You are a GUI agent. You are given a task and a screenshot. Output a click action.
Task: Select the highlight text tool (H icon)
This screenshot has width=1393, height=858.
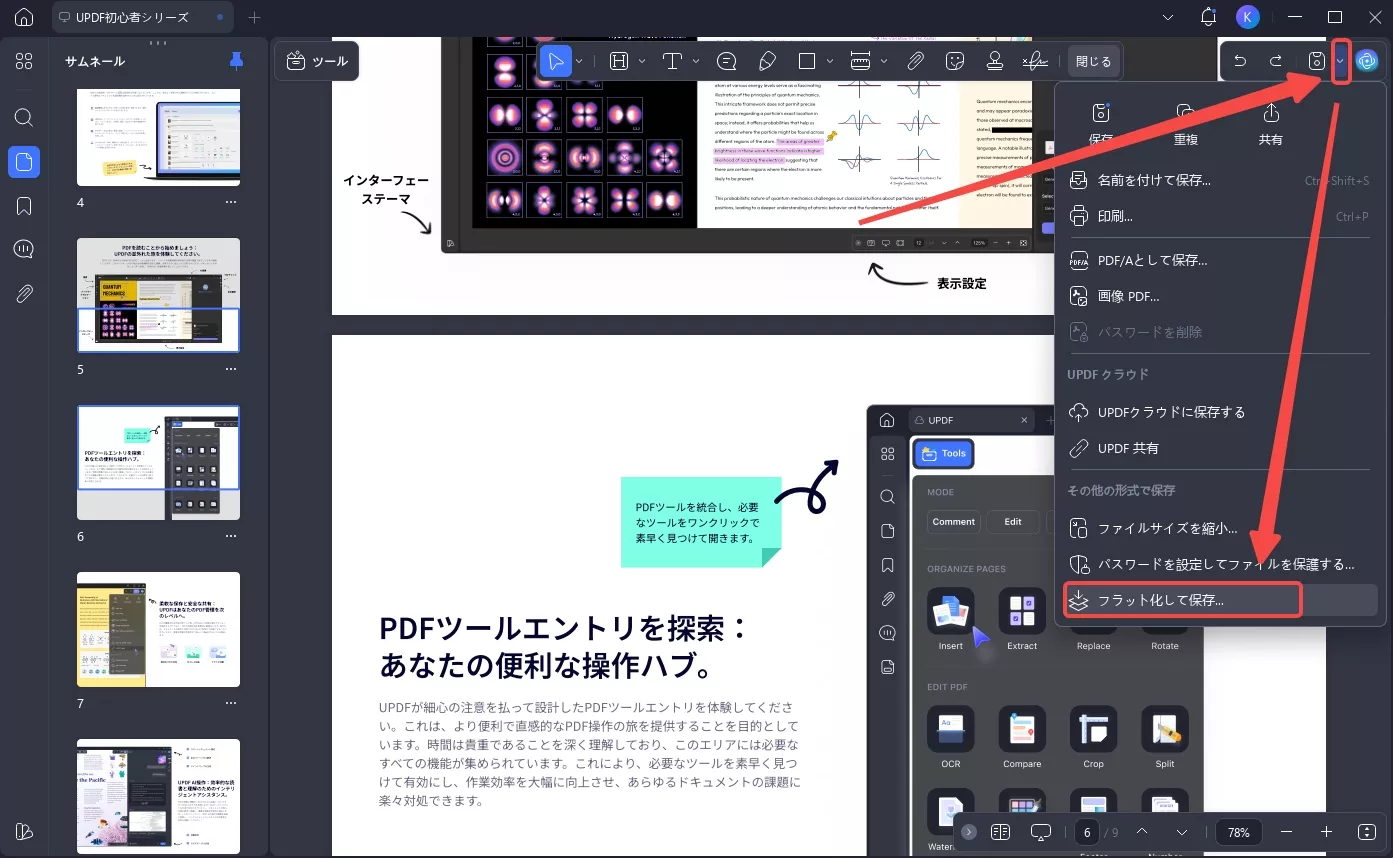pos(619,61)
